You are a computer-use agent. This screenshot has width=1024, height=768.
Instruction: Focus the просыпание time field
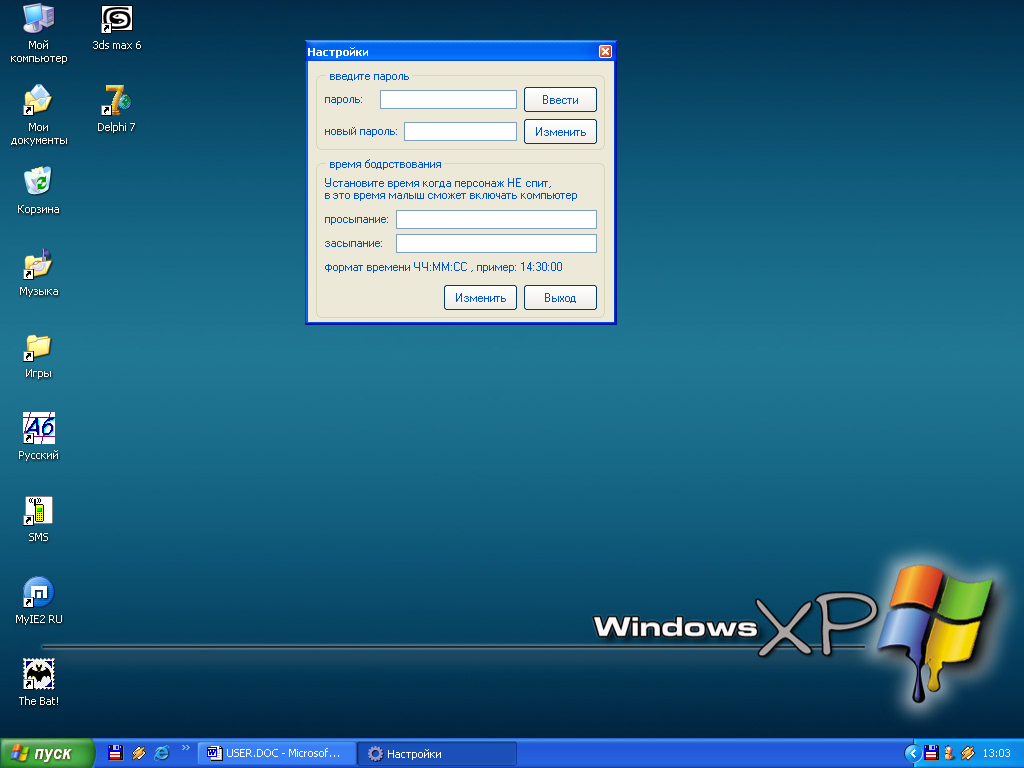tap(496, 219)
